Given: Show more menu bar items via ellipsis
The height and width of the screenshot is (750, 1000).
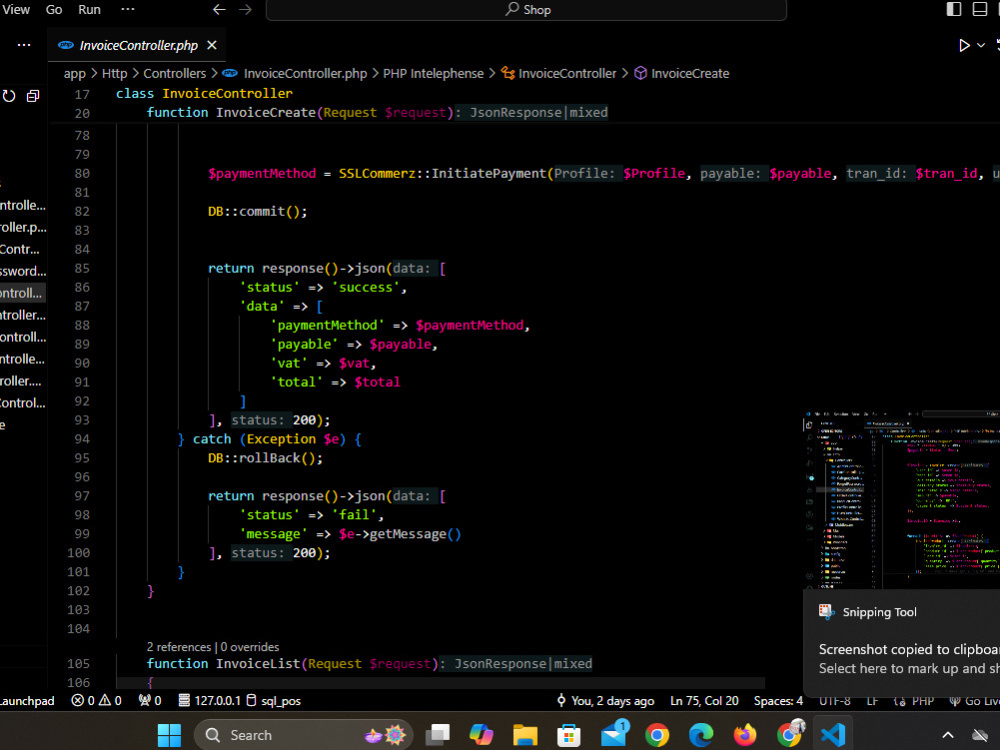Looking at the screenshot, I should (x=128, y=10).
